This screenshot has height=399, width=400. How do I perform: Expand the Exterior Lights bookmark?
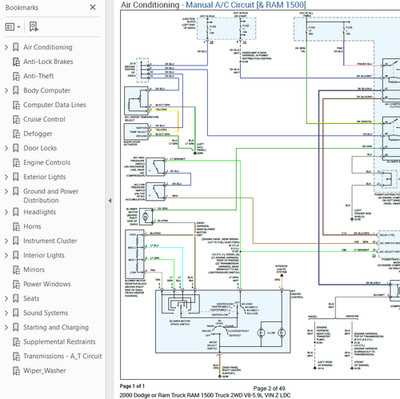coord(6,177)
